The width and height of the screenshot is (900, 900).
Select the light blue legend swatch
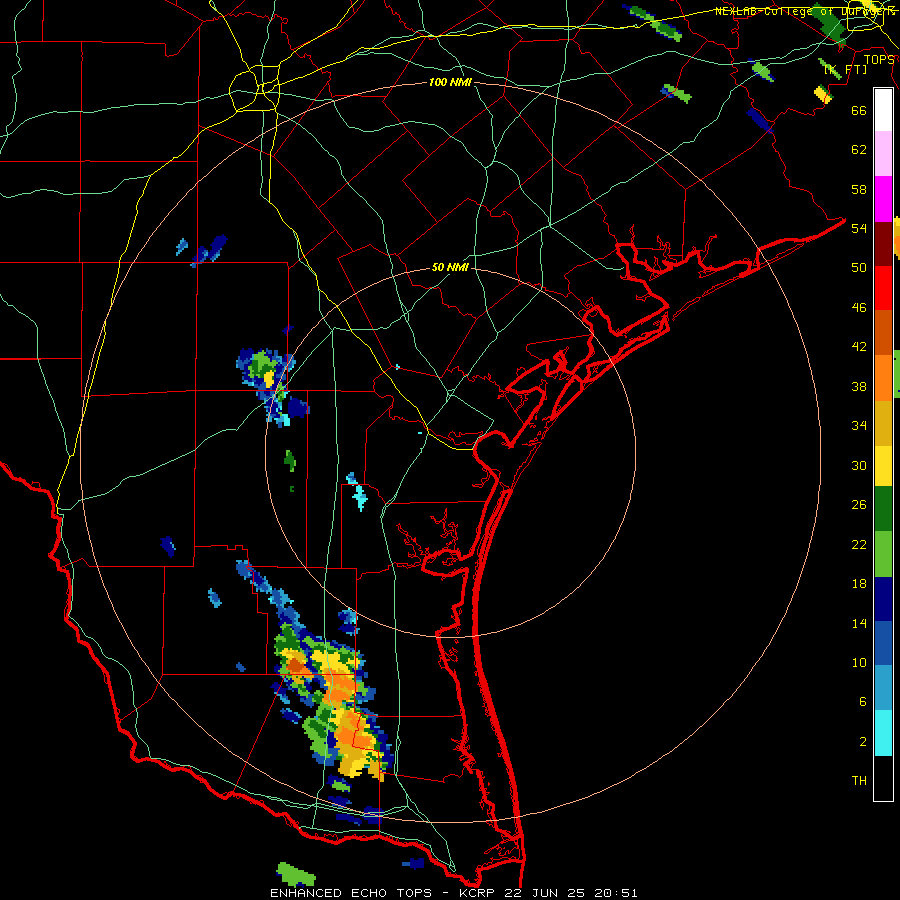tap(883, 688)
